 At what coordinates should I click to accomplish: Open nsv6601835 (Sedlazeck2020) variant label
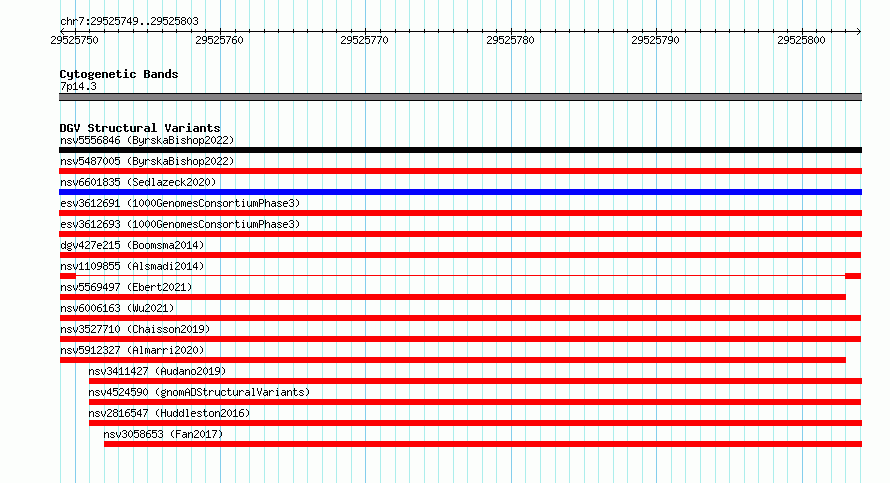click(x=138, y=182)
